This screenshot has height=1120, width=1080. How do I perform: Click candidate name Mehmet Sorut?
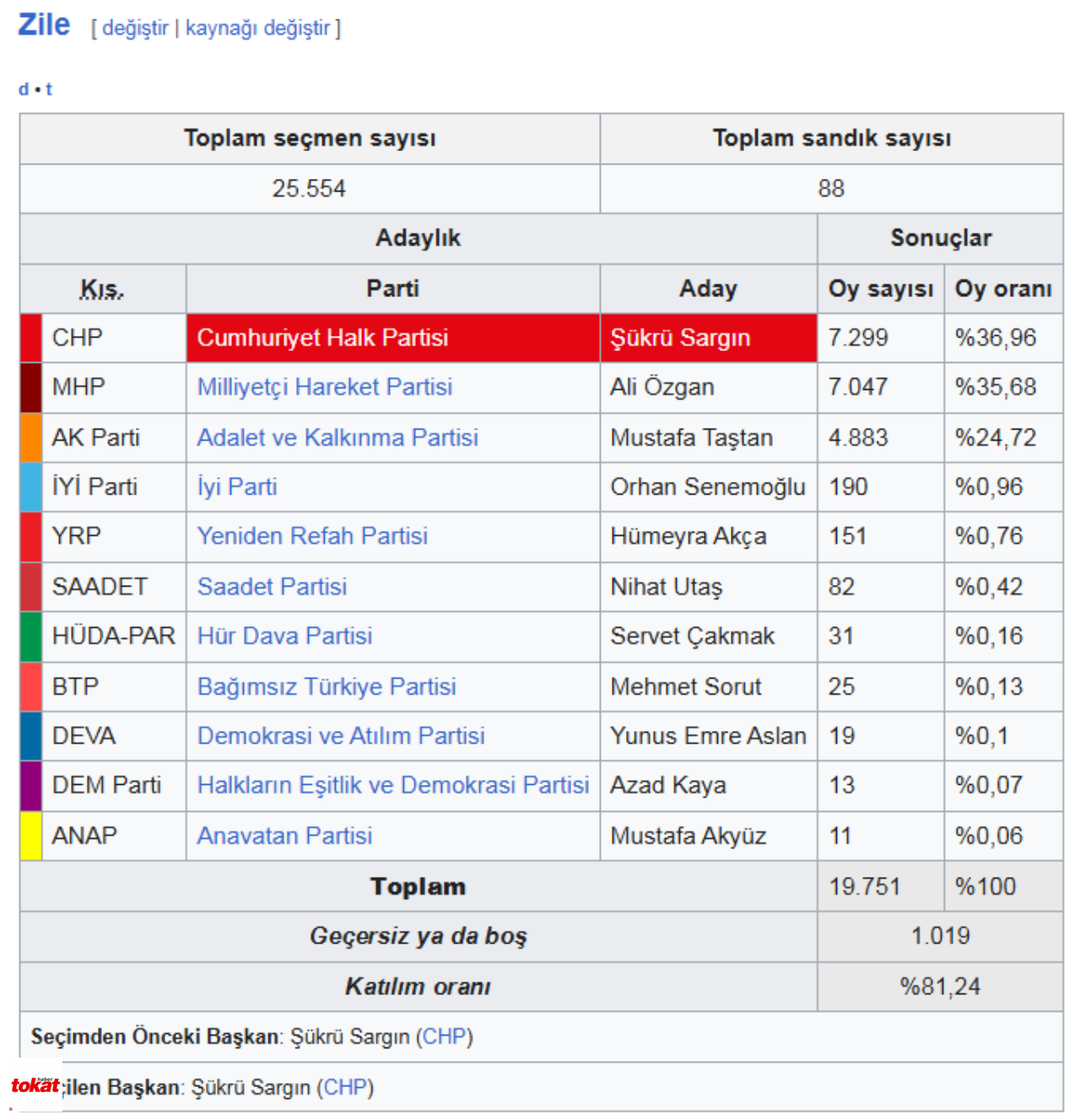686,686
